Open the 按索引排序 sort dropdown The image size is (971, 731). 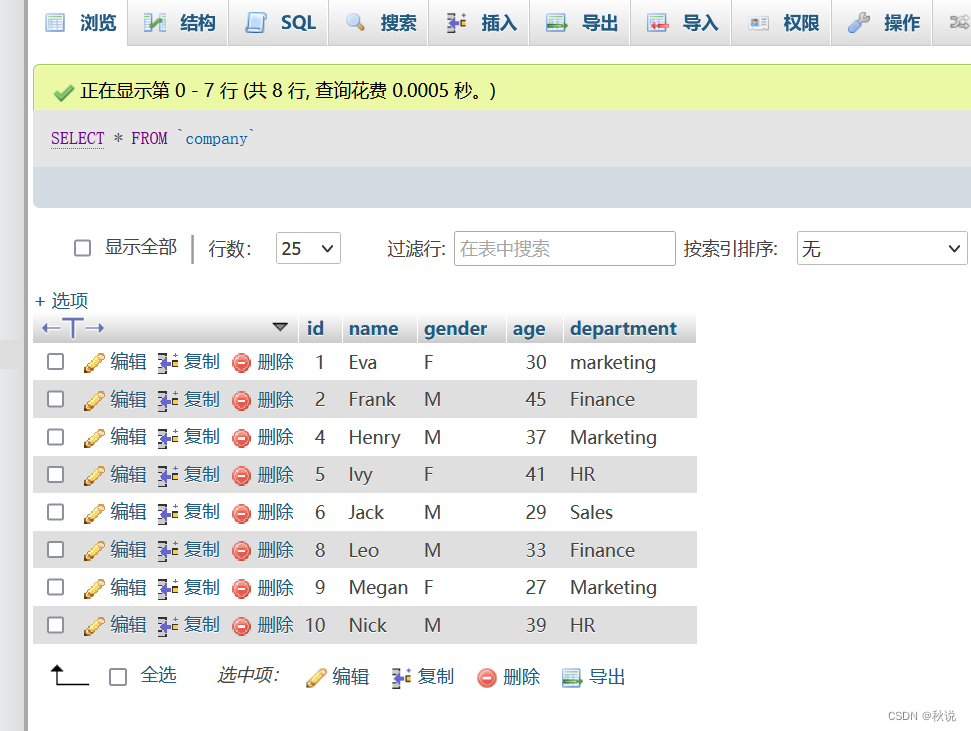coord(881,248)
